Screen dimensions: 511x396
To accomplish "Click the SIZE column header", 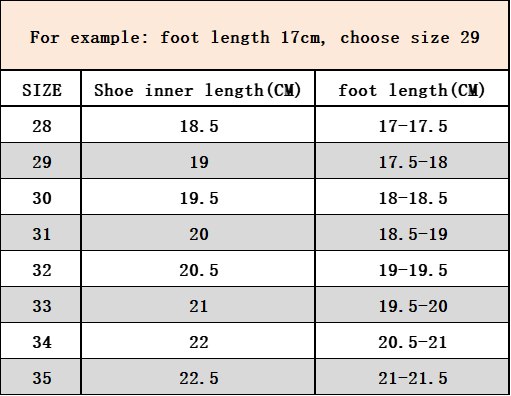I will (41, 89).
